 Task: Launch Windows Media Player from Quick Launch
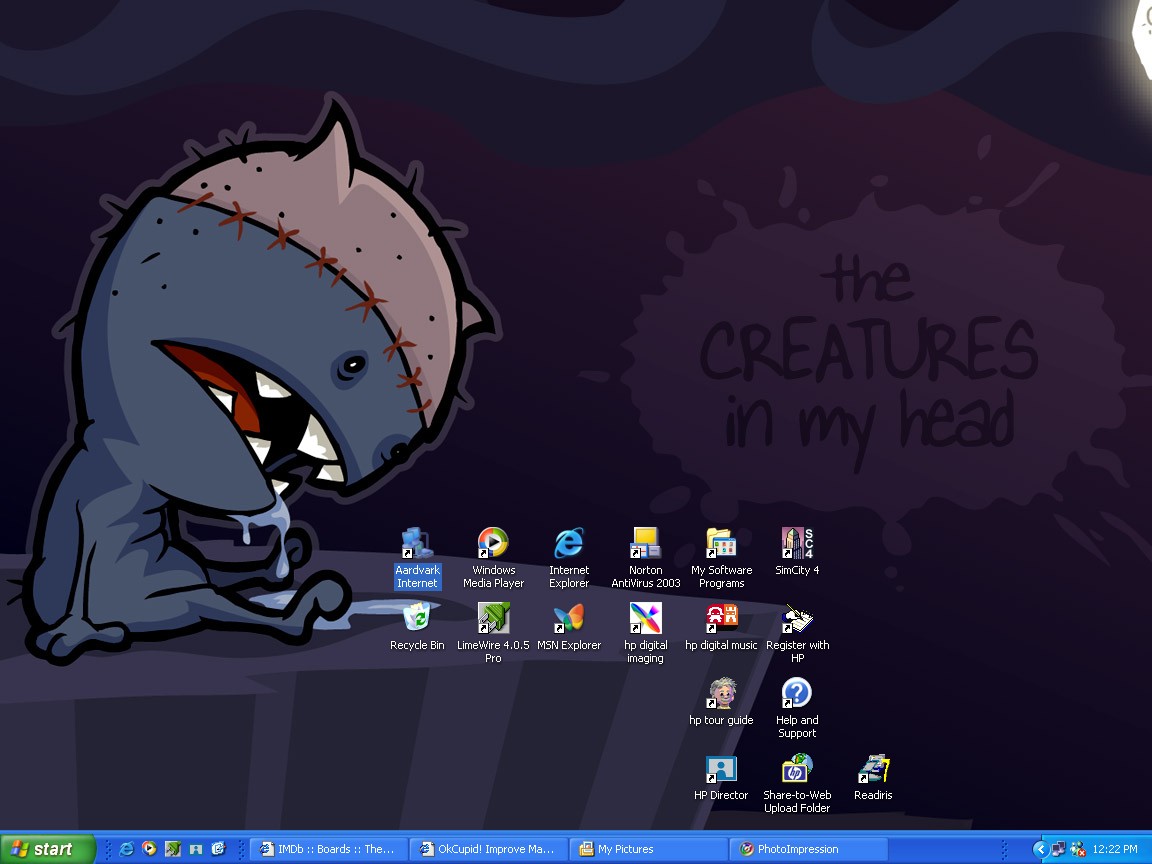point(149,849)
